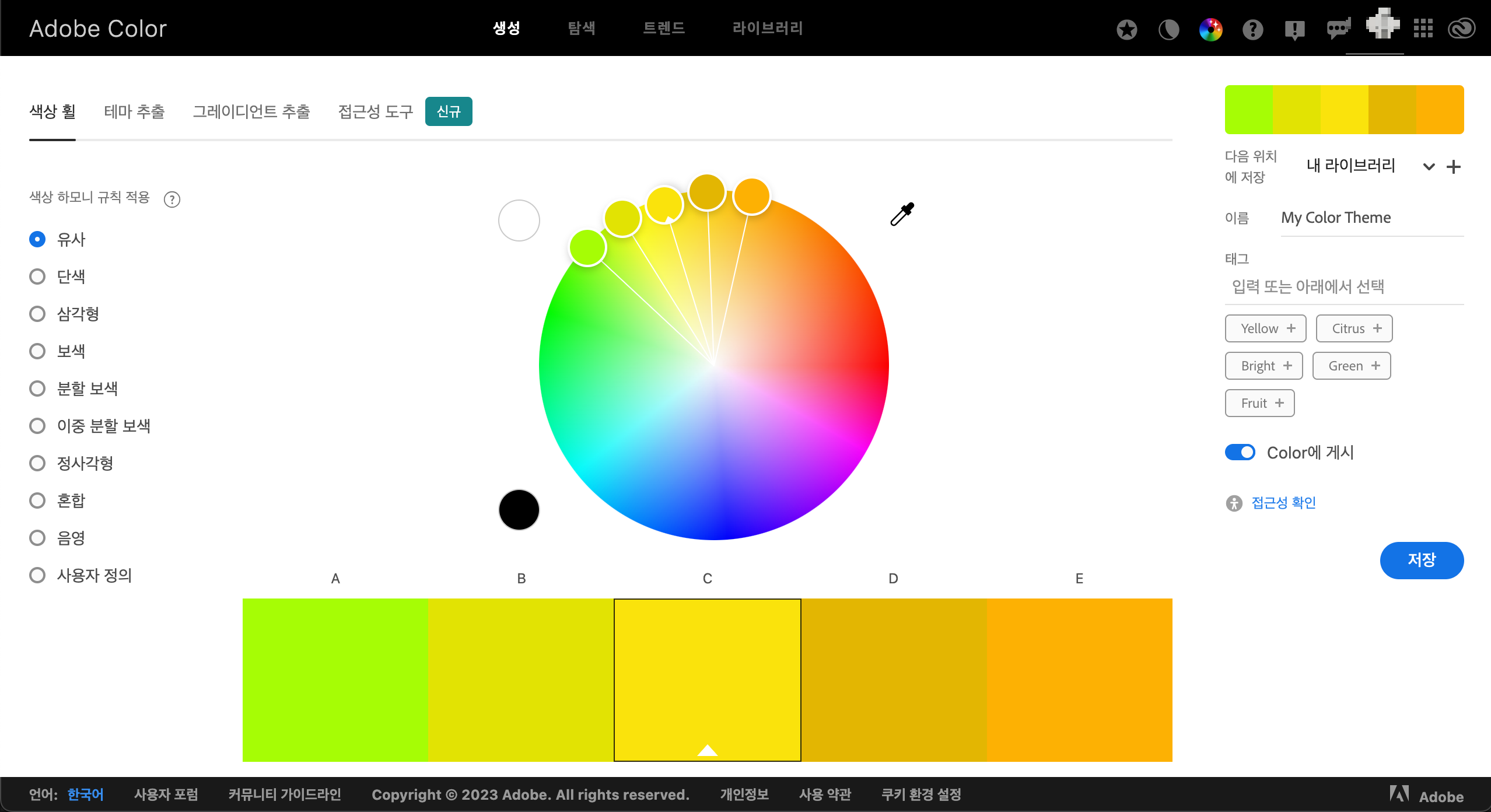Add the Citrus tag
Image resolution: width=1491 pixels, height=812 pixels.
(x=1354, y=328)
